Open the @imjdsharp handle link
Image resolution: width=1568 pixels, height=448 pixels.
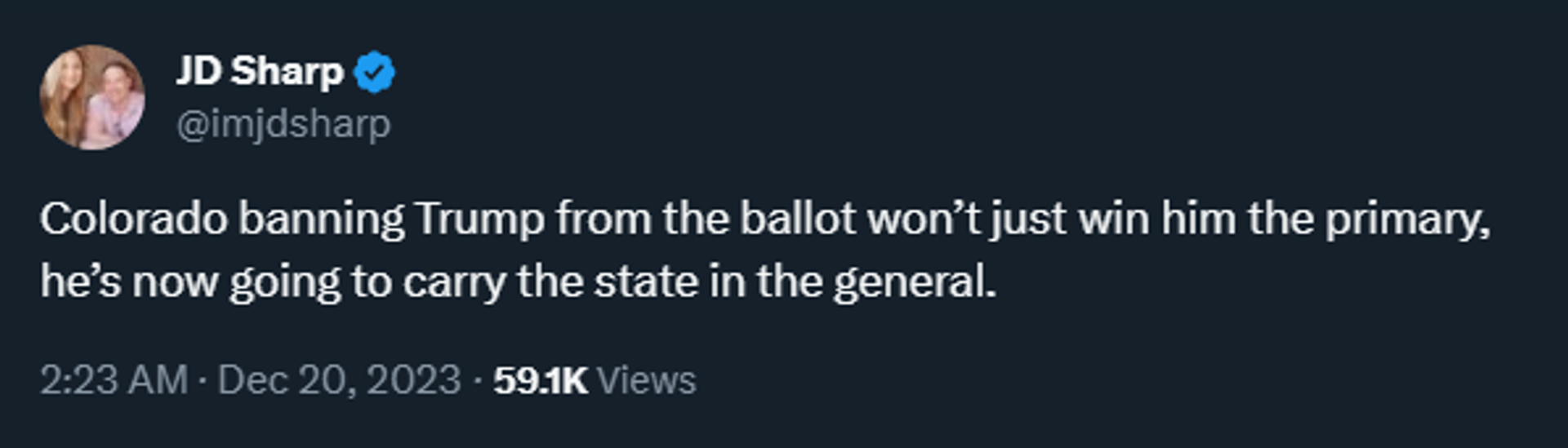click(x=283, y=124)
